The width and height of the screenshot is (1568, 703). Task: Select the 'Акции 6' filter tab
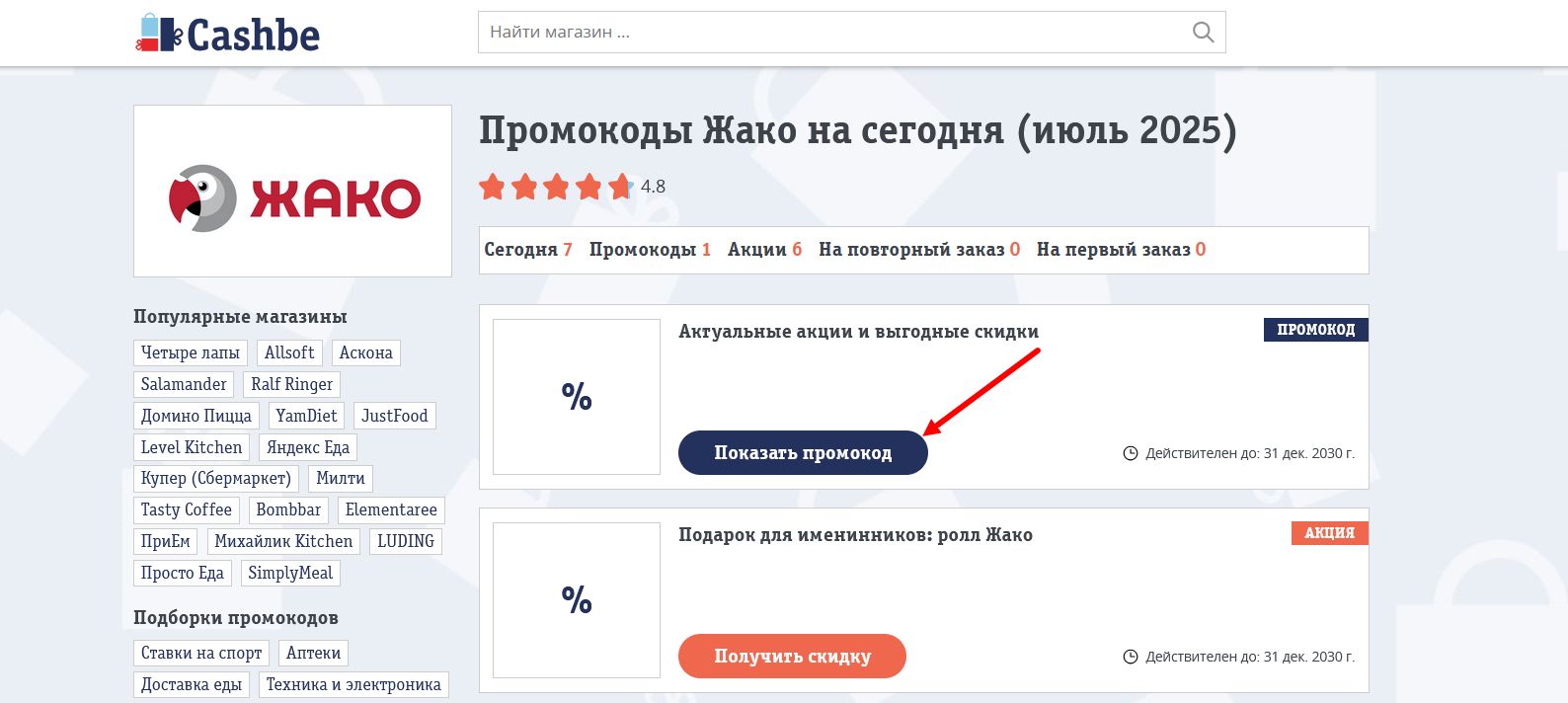(x=764, y=250)
